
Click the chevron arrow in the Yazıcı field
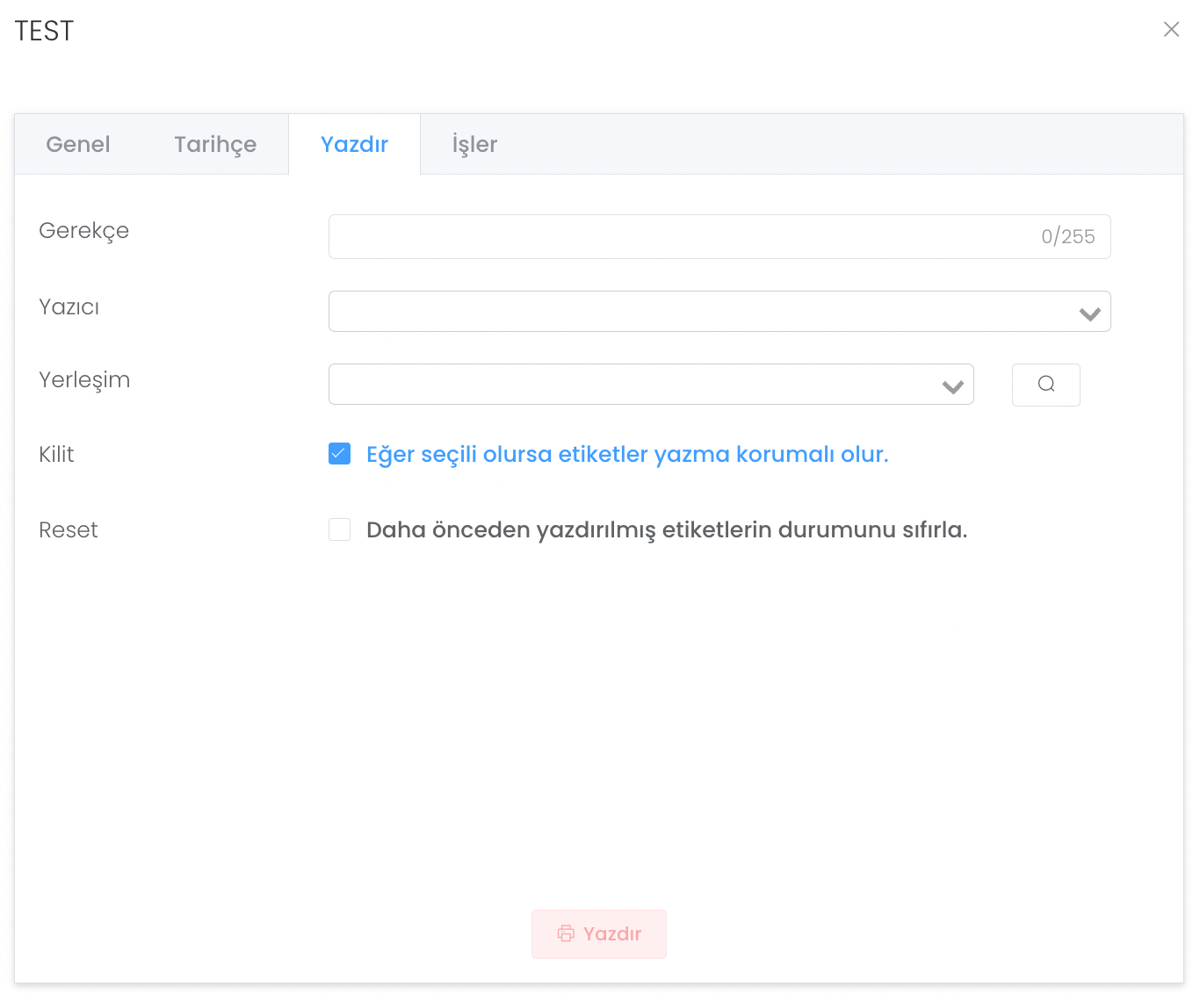point(1089,313)
